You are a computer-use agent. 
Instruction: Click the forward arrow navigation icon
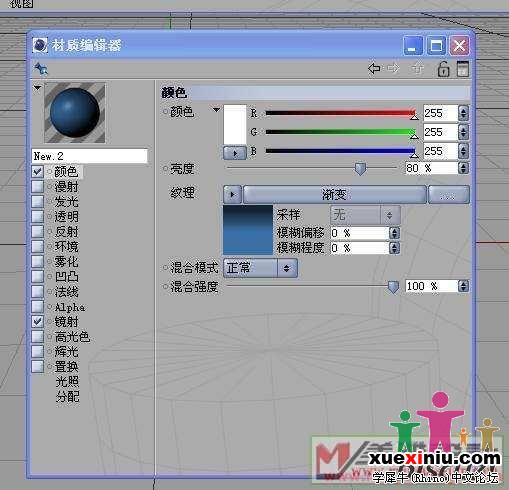(x=394, y=69)
